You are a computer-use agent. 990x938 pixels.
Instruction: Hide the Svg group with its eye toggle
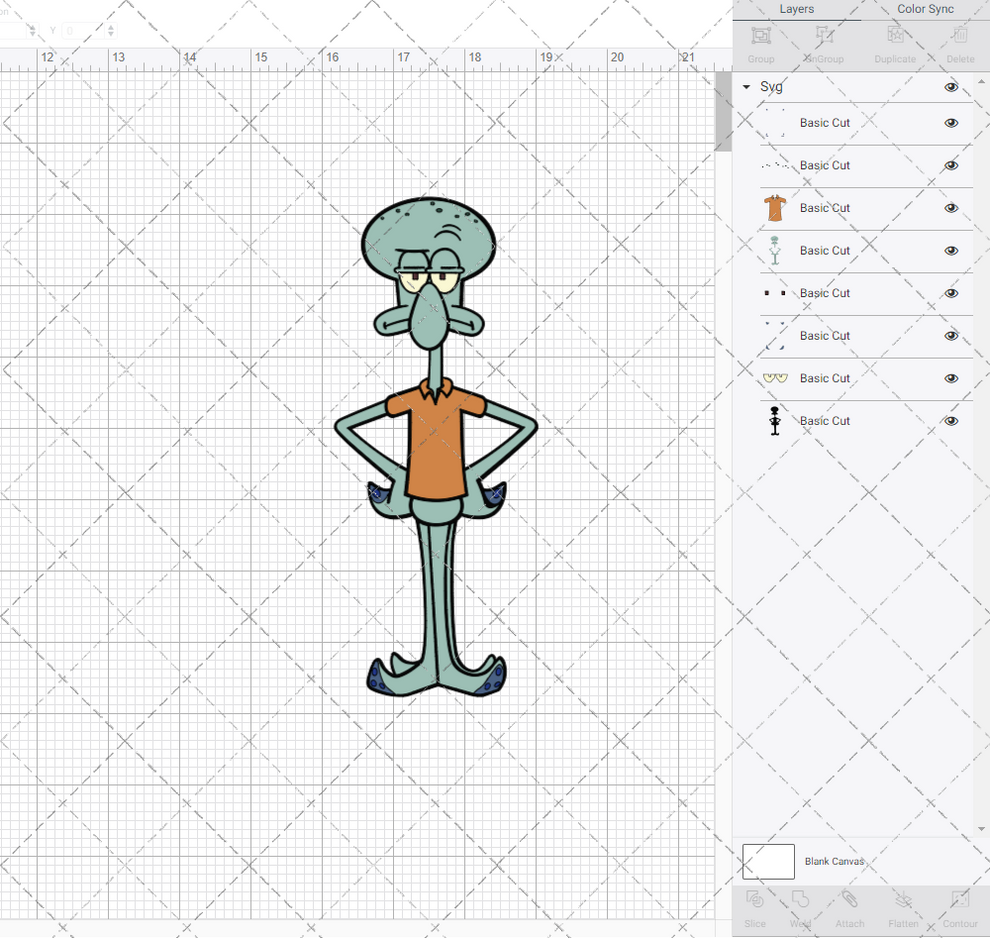[x=951, y=87]
